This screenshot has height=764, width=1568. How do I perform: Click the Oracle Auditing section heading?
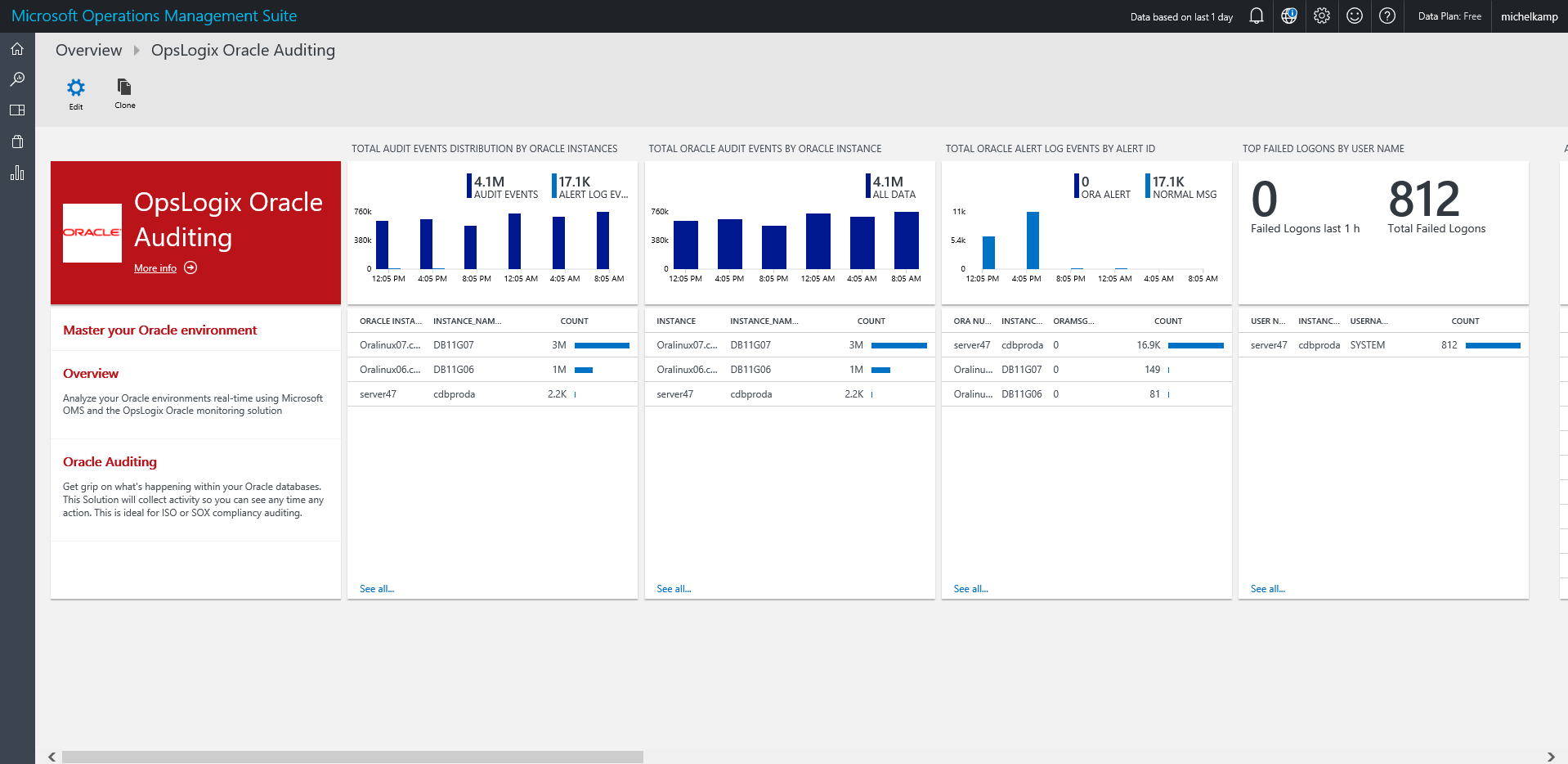110,462
